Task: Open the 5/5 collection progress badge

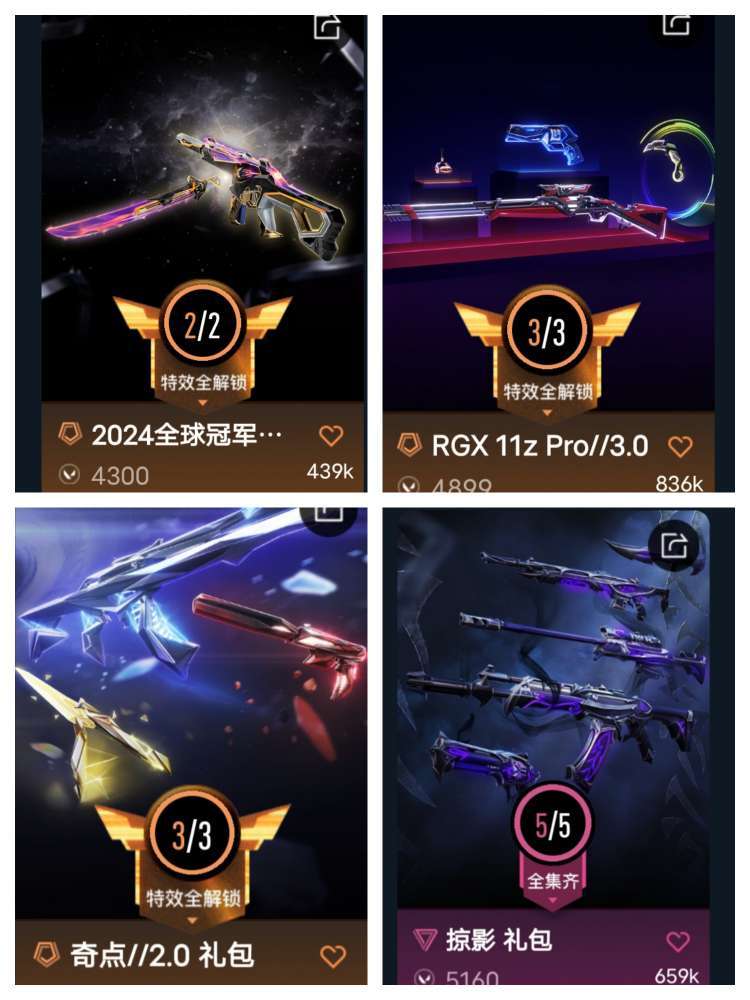Action: click(x=552, y=825)
